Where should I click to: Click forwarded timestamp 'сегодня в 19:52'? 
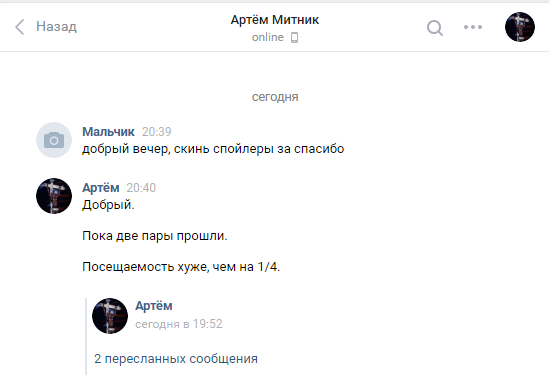[179, 324]
